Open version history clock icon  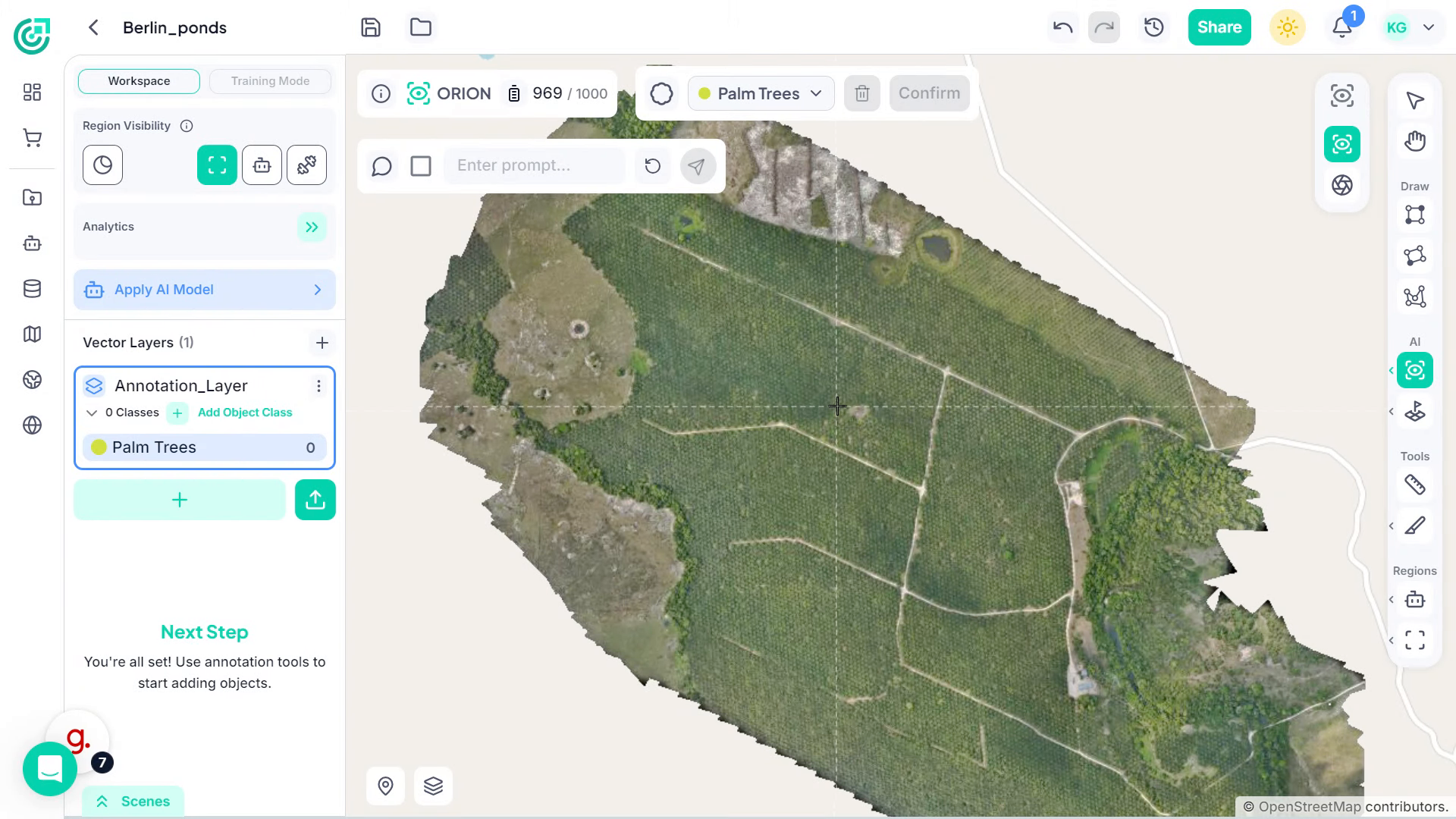[x=1153, y=28]
